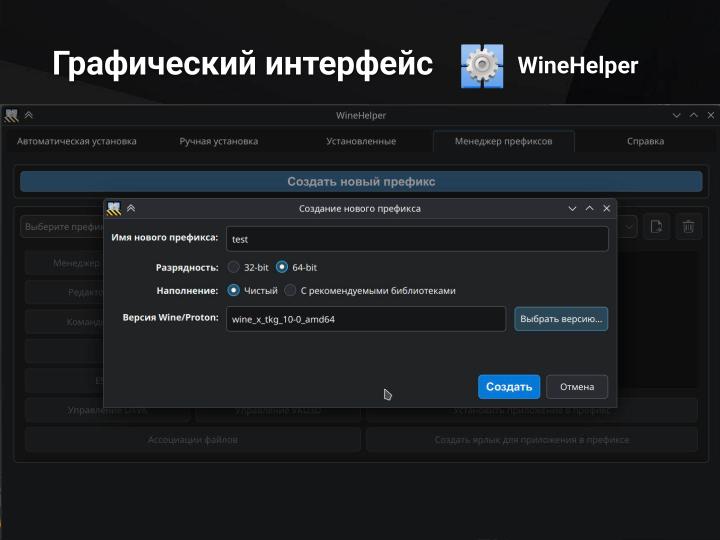Click keep-above arrows icon in dialog title bar
This screenshot has height=540, width=720.
pos(131,208)
